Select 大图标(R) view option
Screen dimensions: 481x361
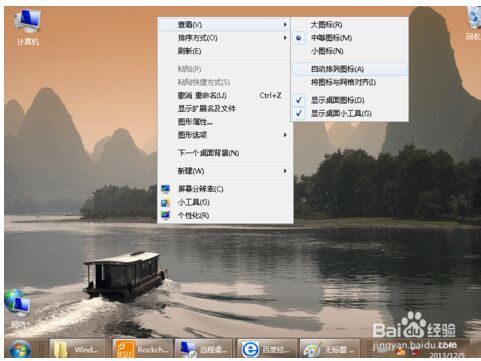pos(349,25)
